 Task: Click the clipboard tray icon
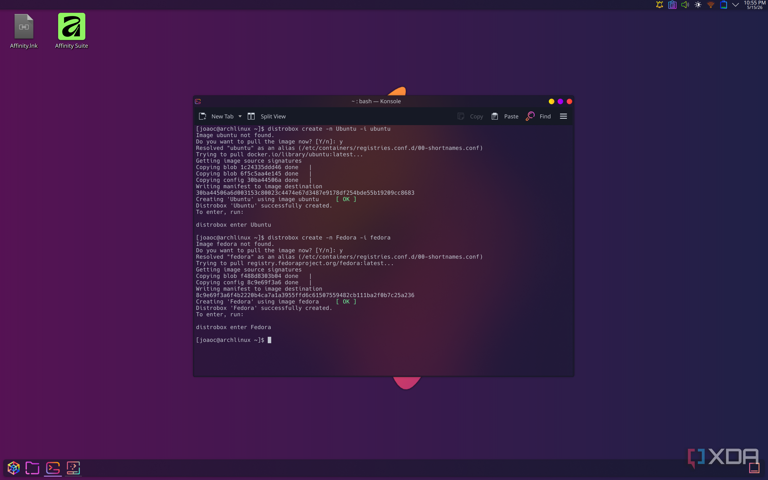(672, 4)
